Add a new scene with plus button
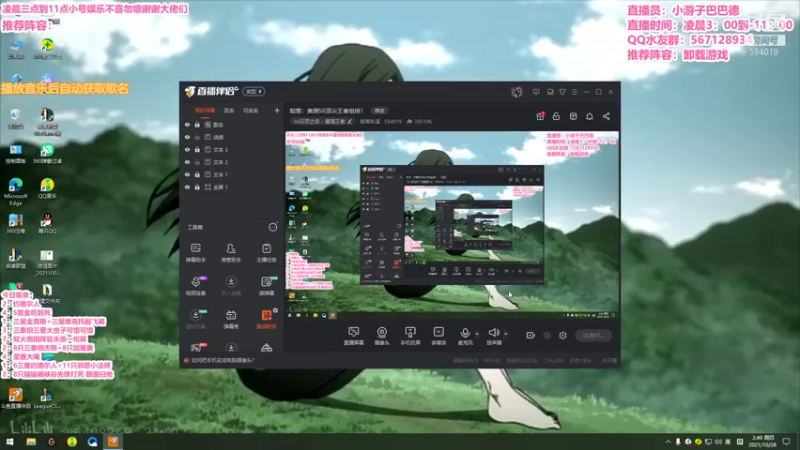 tap(277, 110)
